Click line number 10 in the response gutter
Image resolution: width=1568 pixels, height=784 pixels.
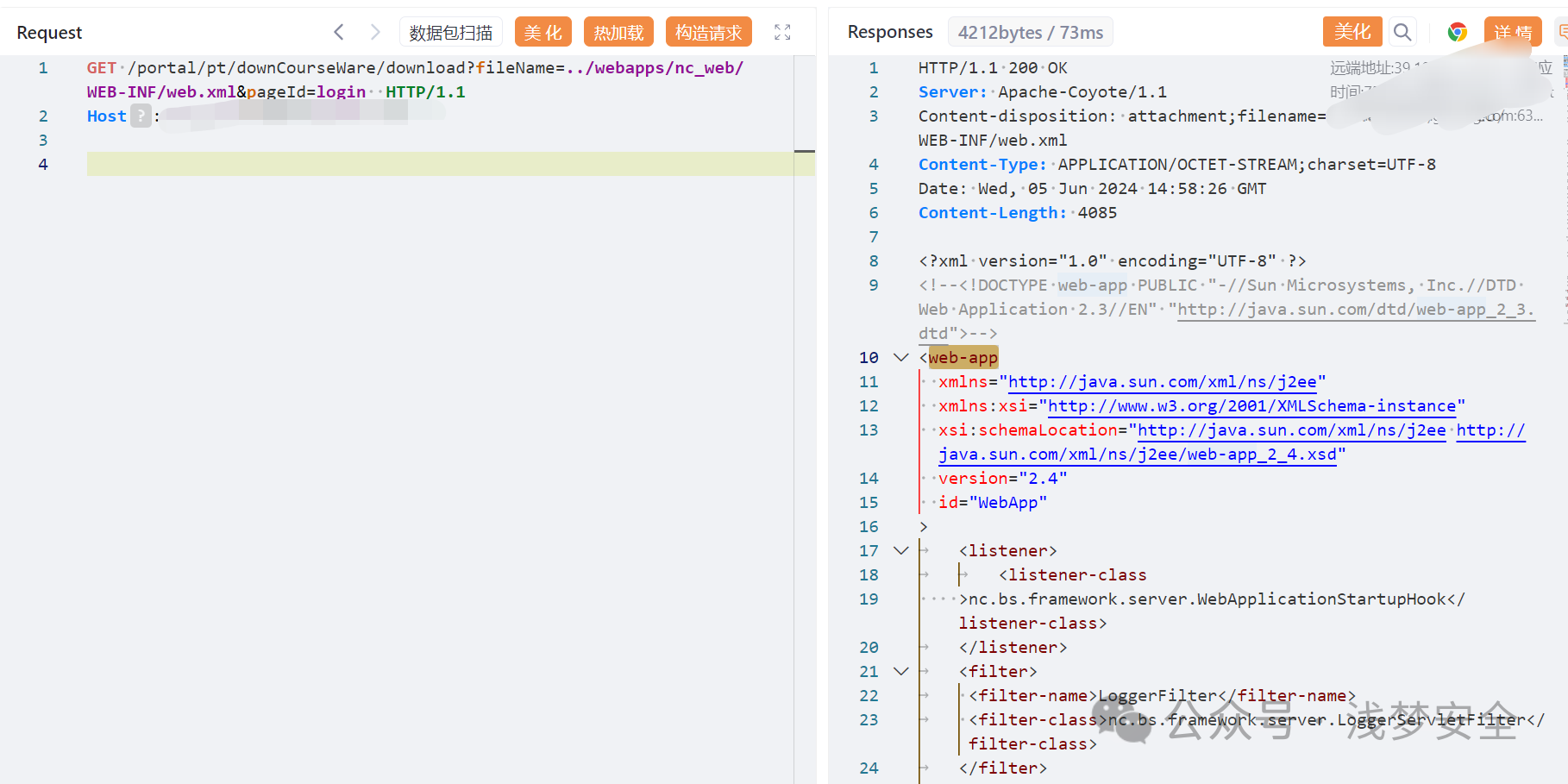click(869, 357)
